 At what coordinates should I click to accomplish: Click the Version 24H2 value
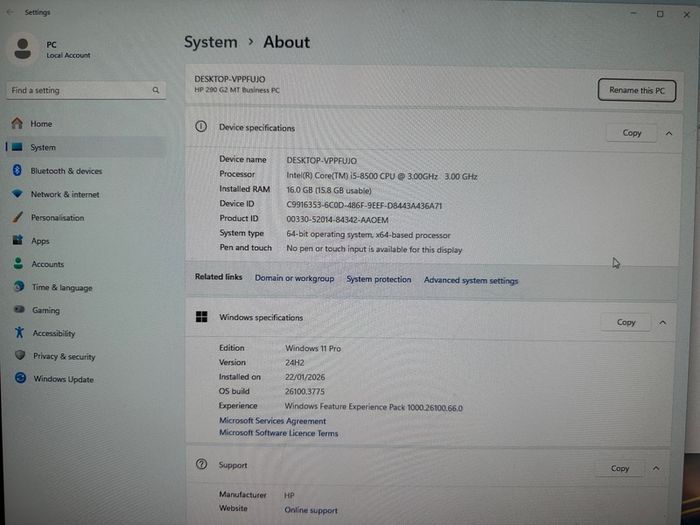click(295, 362)
